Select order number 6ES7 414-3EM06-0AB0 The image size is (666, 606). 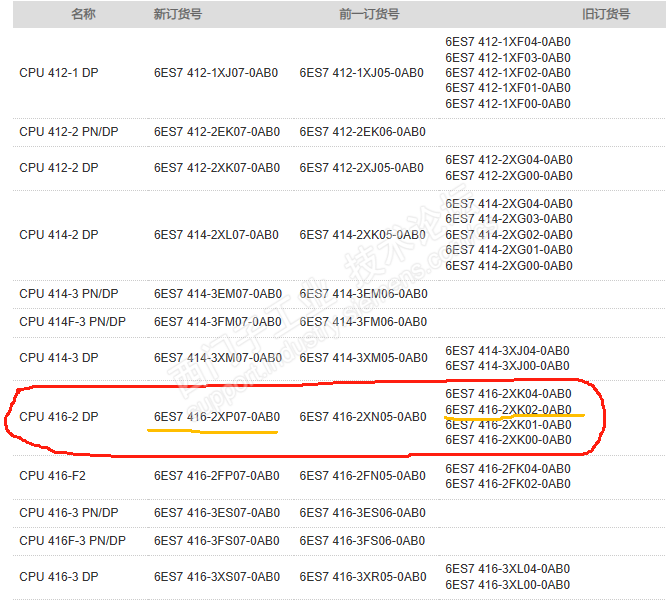pyautogui.click(x=363, y=294)
